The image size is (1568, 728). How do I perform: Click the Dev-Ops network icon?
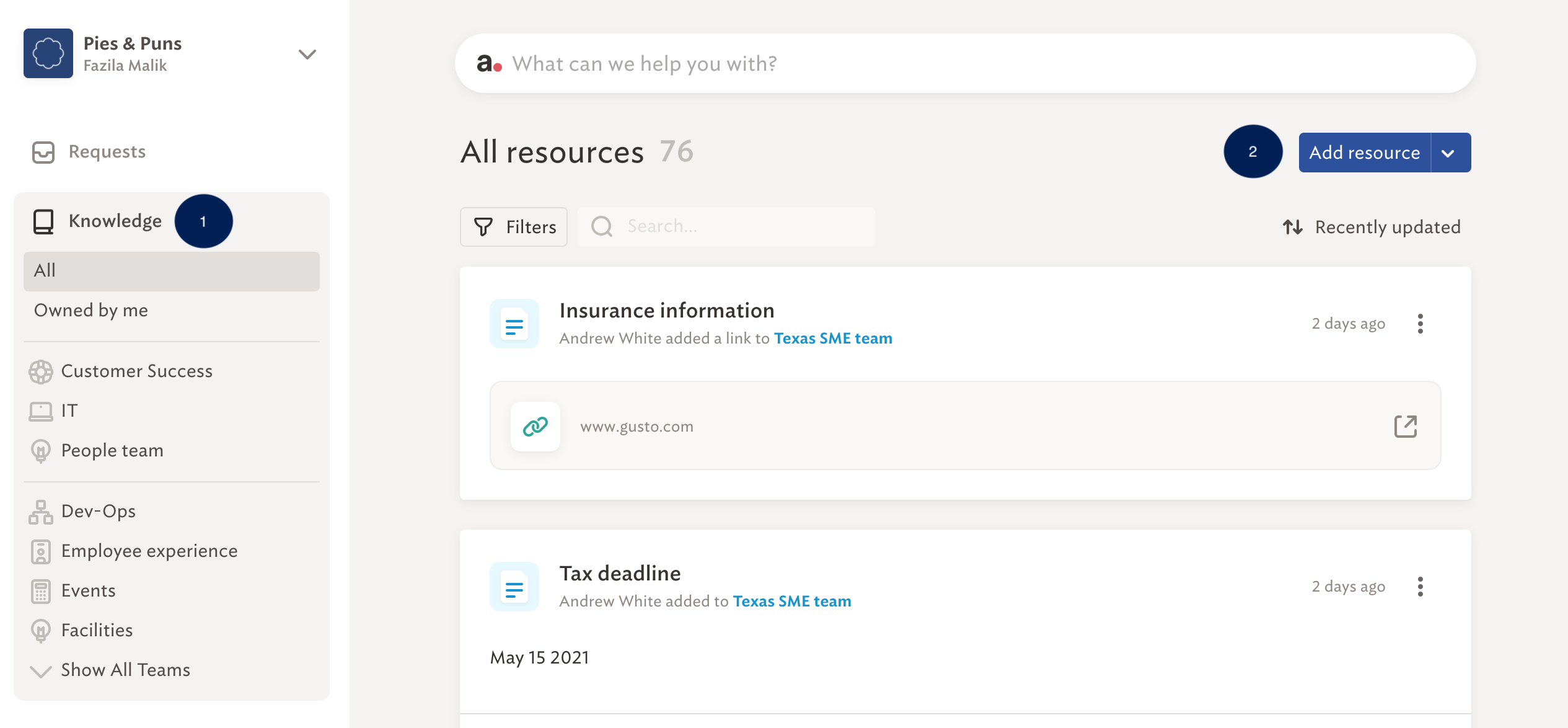coord(41,512)
